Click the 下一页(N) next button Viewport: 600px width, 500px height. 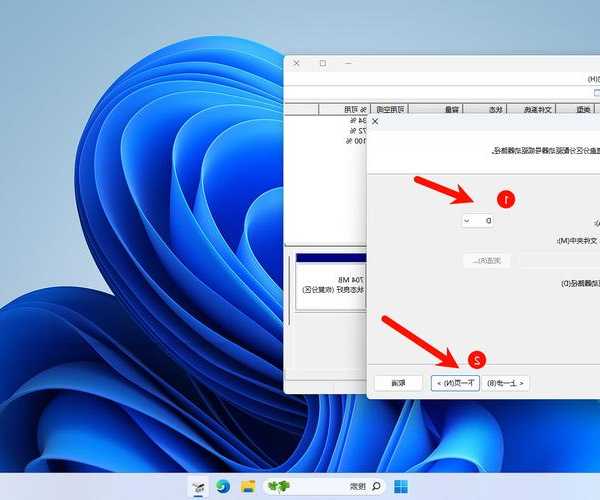point(456,382)
